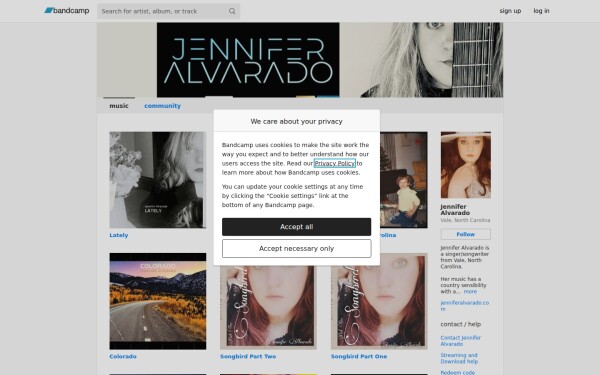This screenshot has width=600, height=375.
Task: Open the Bandcamp logo home link
Action: (67, 11)
